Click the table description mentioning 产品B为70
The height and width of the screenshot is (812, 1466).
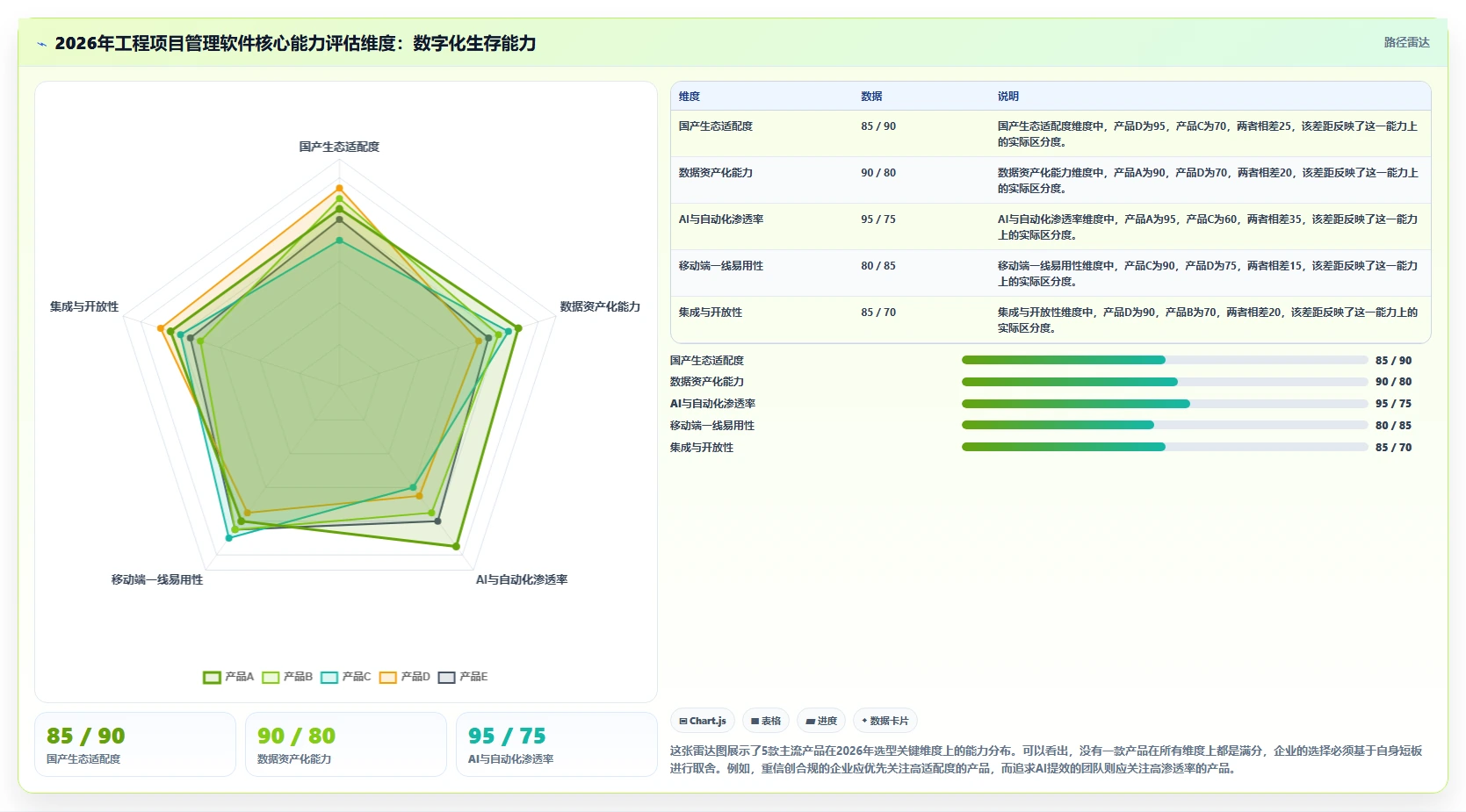click(x=1208, y=320)
